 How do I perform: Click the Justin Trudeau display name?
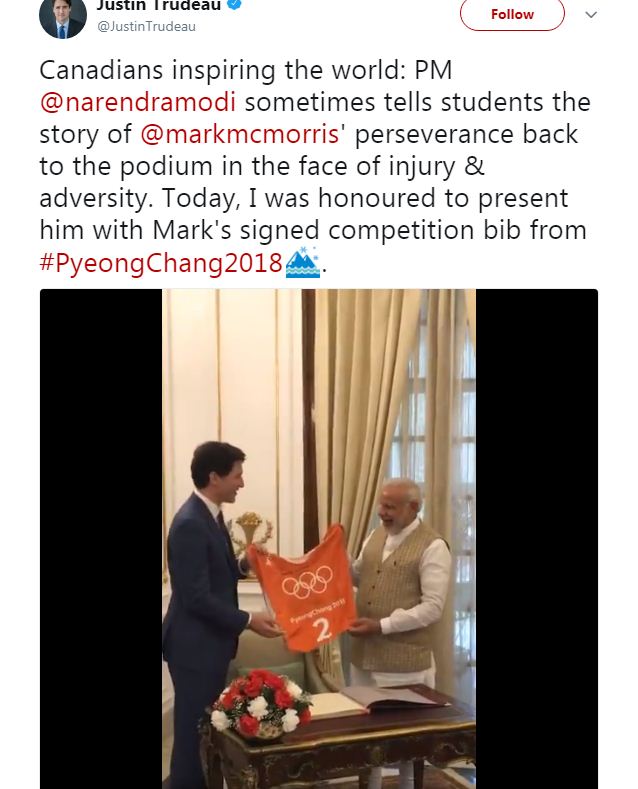coord(159,5)
